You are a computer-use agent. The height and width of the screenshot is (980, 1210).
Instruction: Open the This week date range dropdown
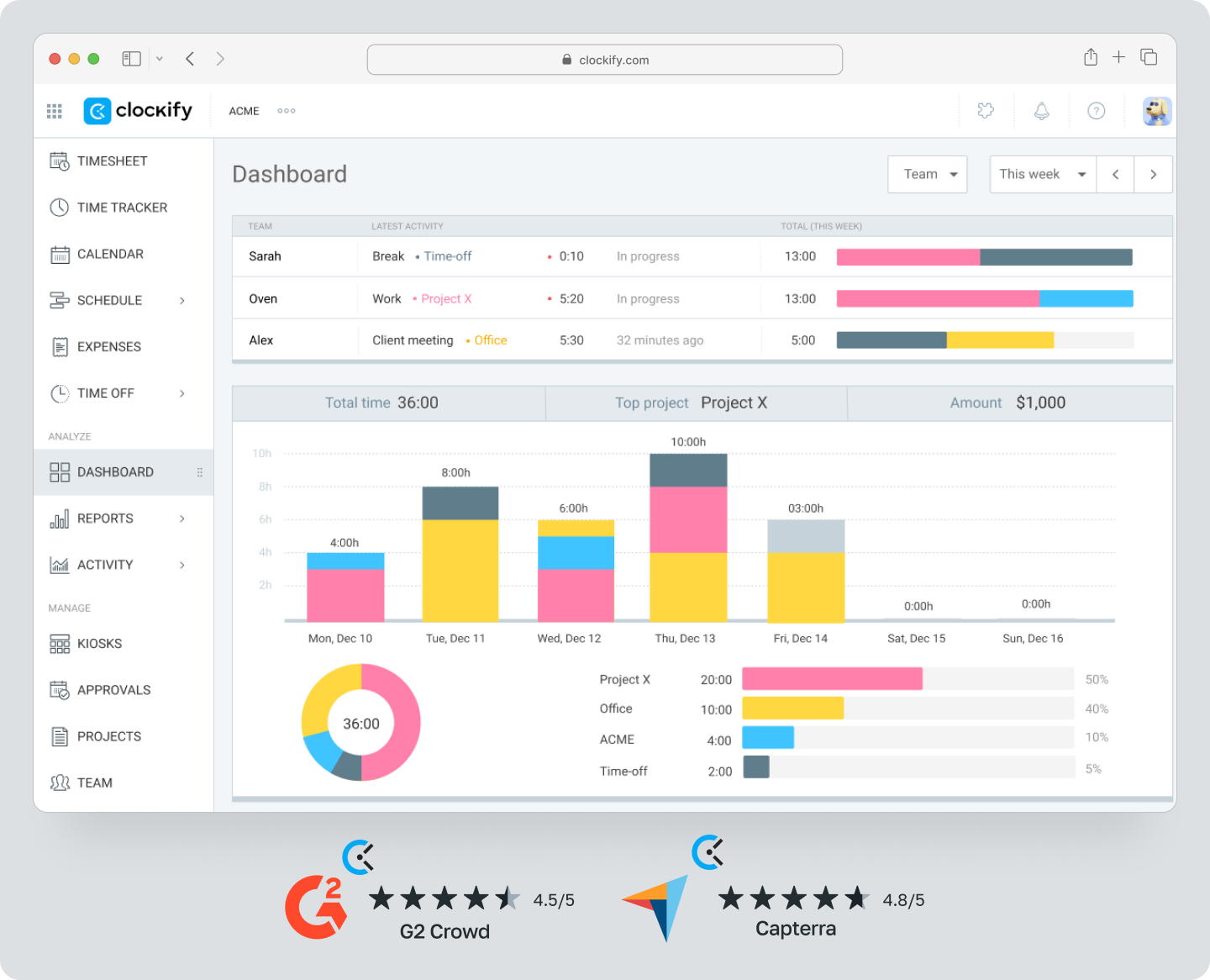pos(1042,174)
